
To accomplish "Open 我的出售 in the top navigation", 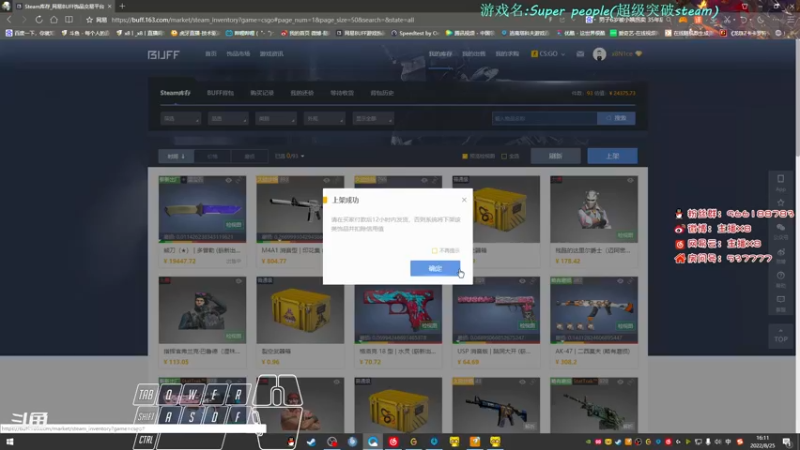I will click(x=474, y=54).
